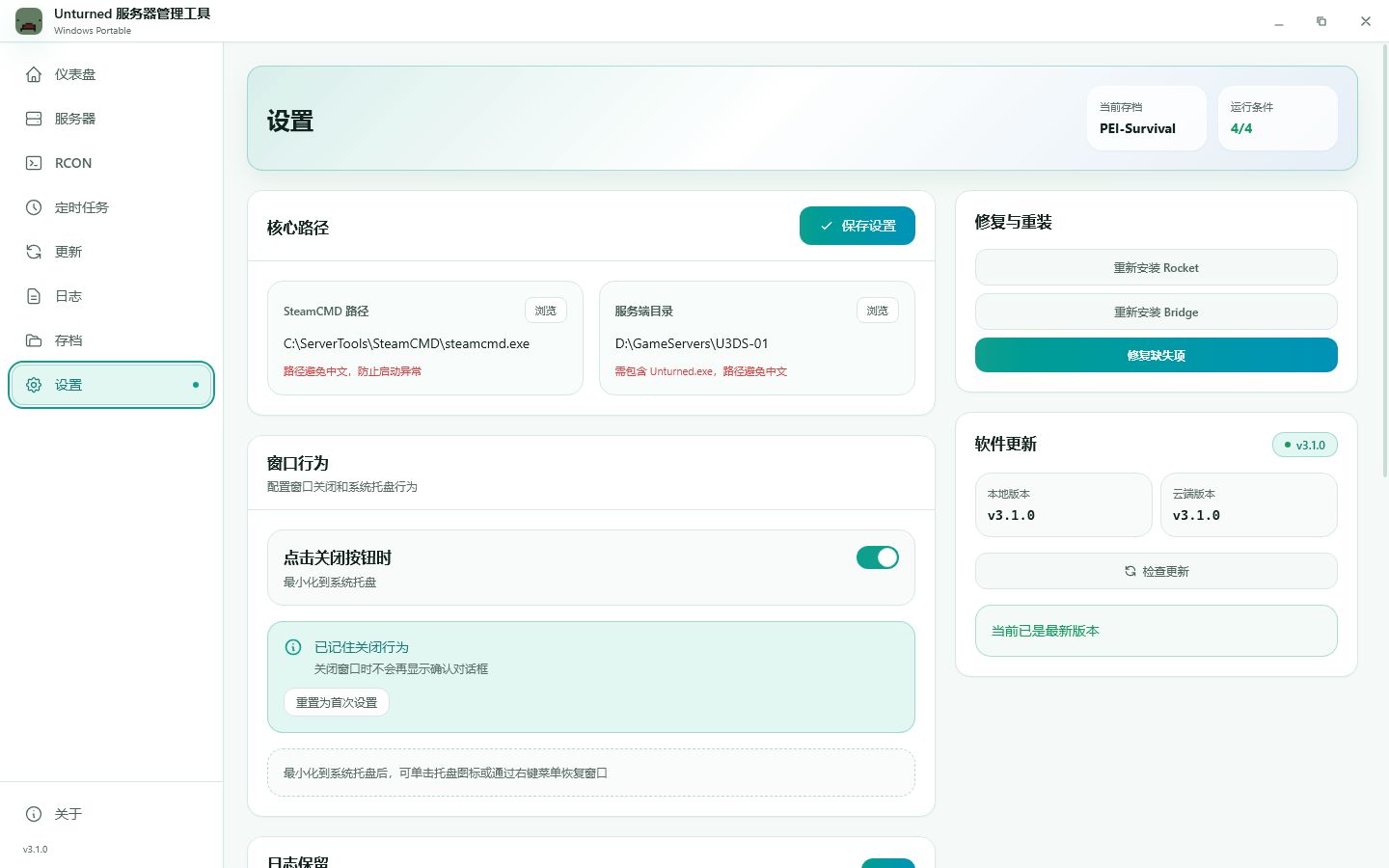The image size is (1389, 868).
Task: Click the red 路径避免中文，防止启动异常 warning
Action: click(352, 371)
